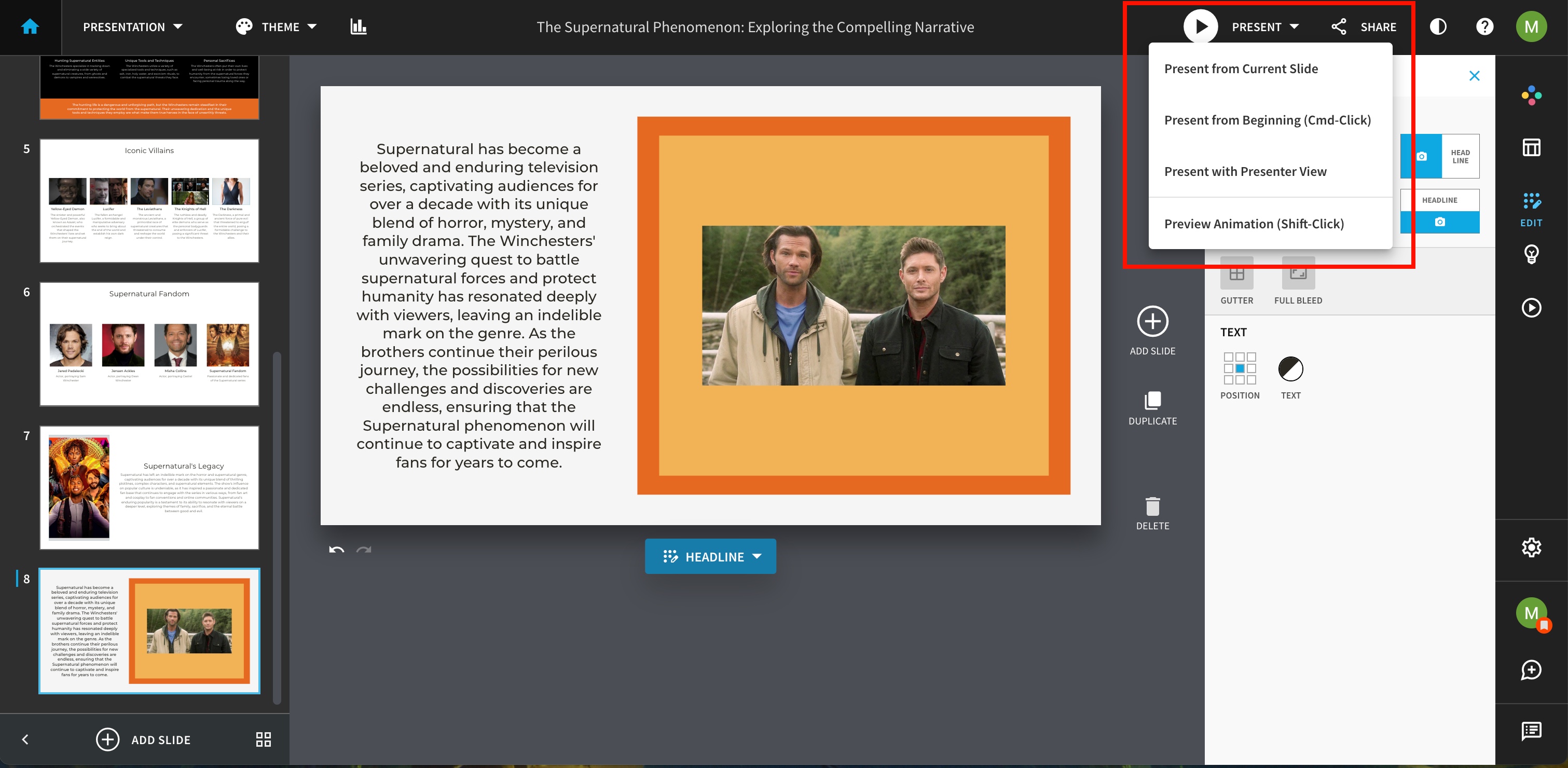Open the black-and-white TEXT color circle
Viewport: 1568px width, 768px height.
(1290, 369)
